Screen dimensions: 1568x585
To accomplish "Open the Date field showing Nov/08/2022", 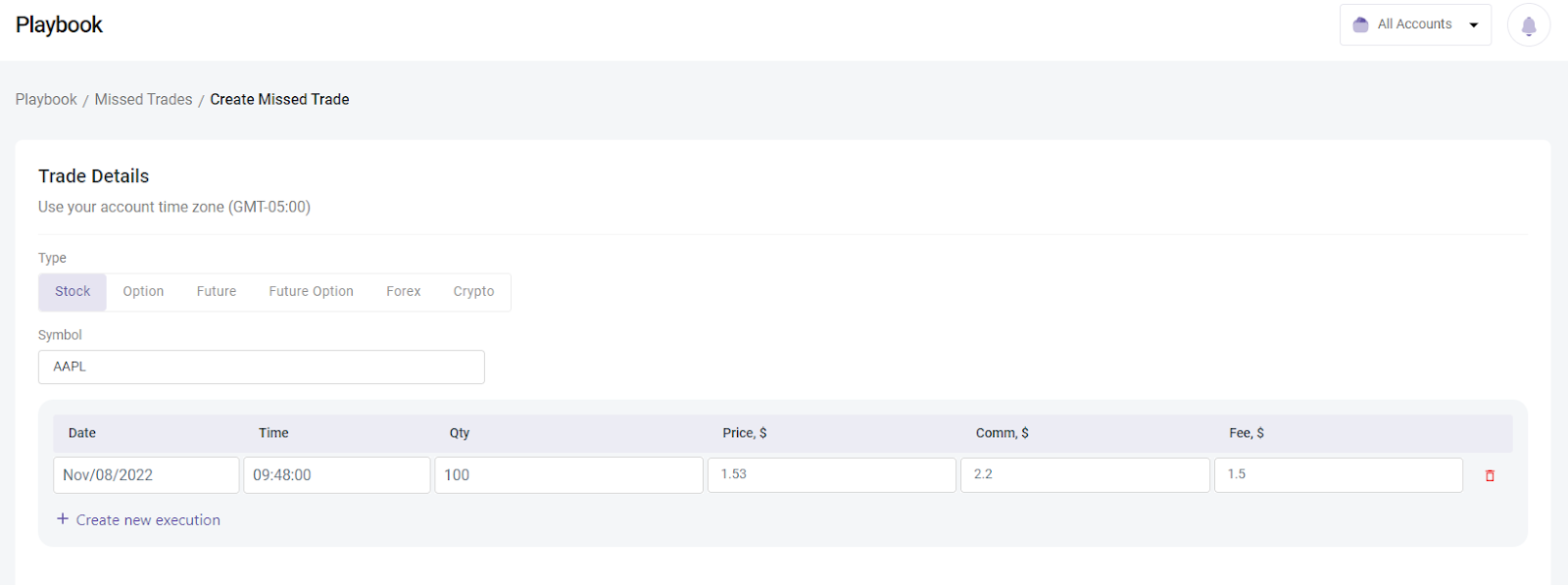I will point(145,475).
